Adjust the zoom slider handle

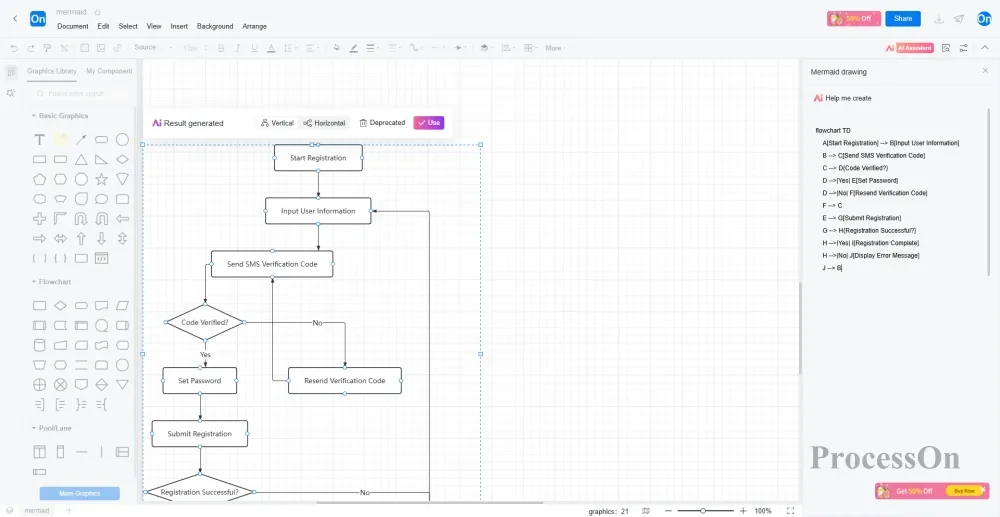[703, 511]
